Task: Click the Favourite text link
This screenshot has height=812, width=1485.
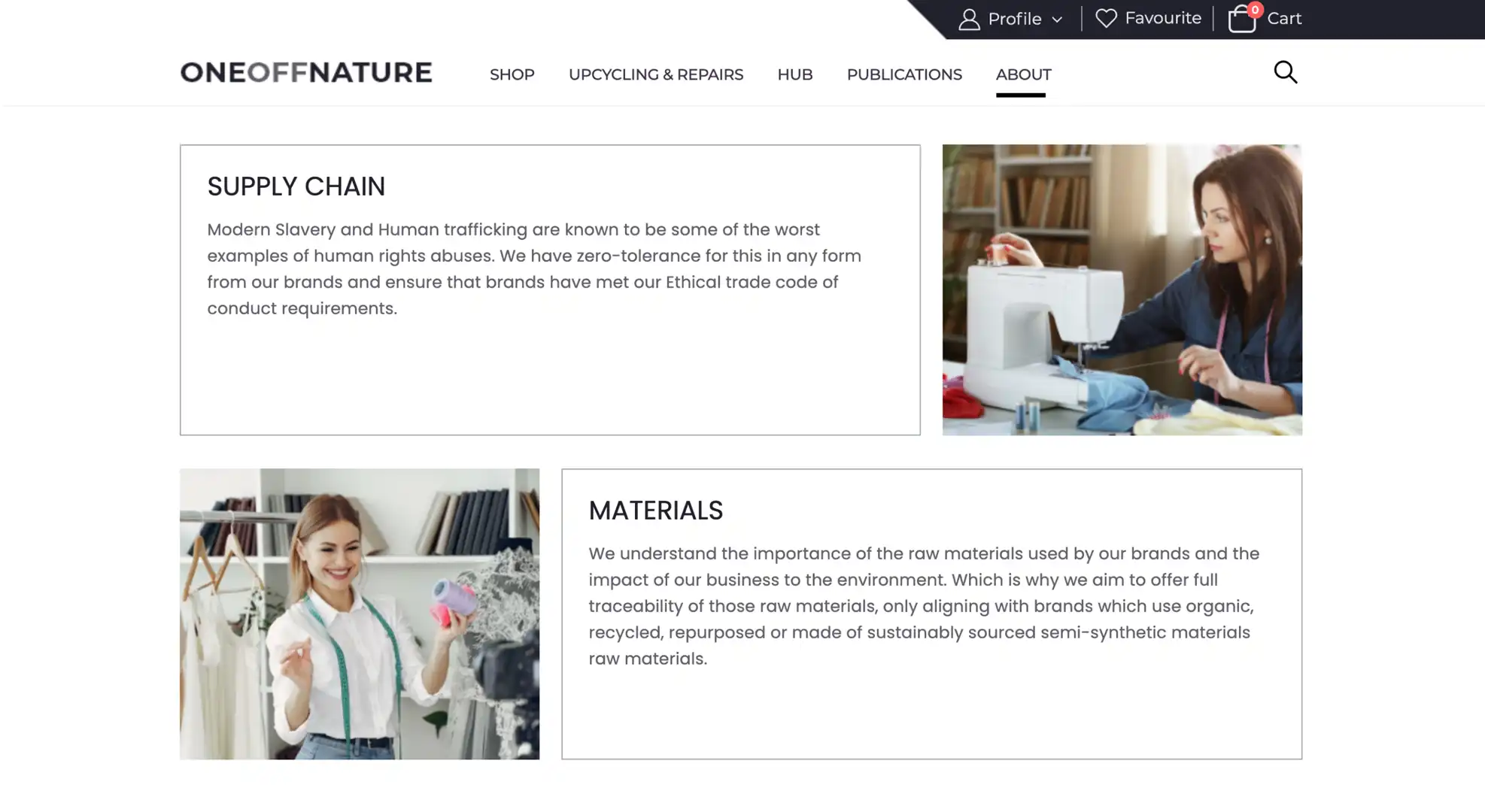Action: click(1162, 18)
